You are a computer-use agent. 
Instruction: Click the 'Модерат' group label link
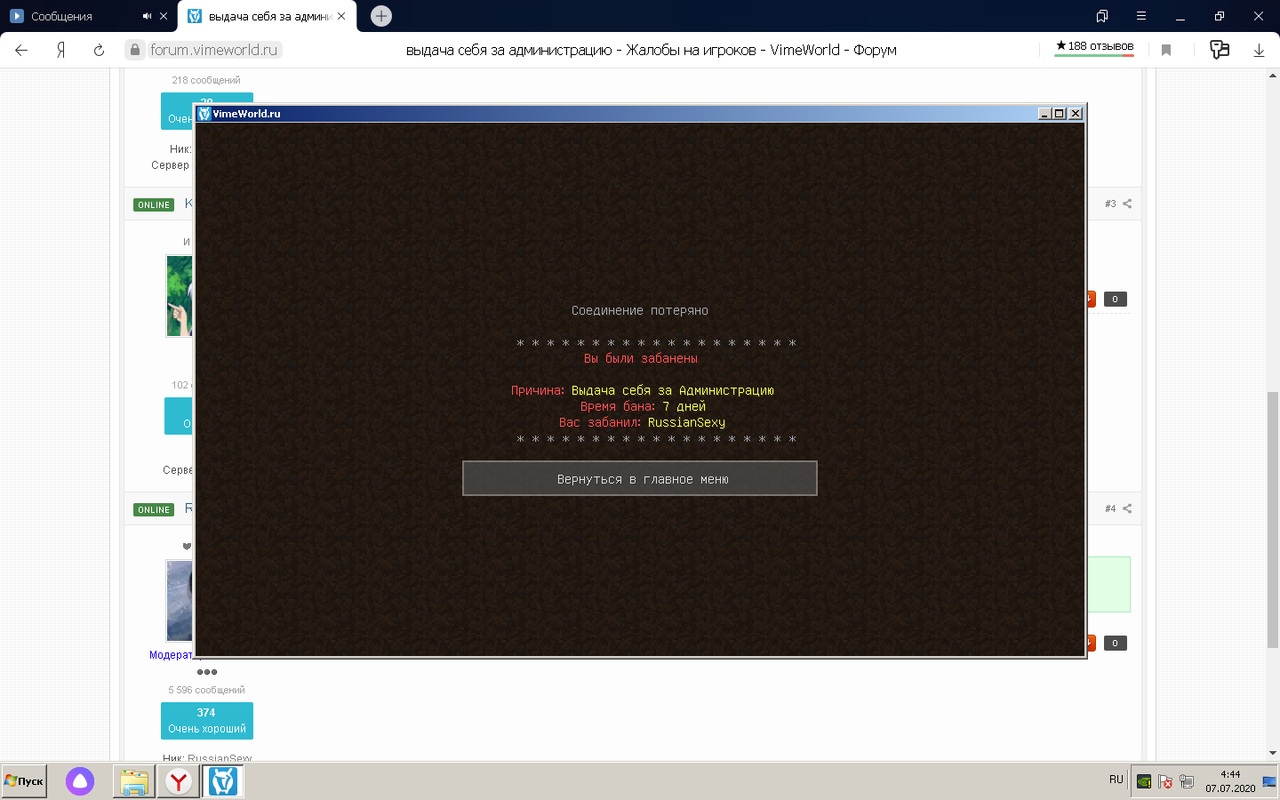[x=171, y=655]
